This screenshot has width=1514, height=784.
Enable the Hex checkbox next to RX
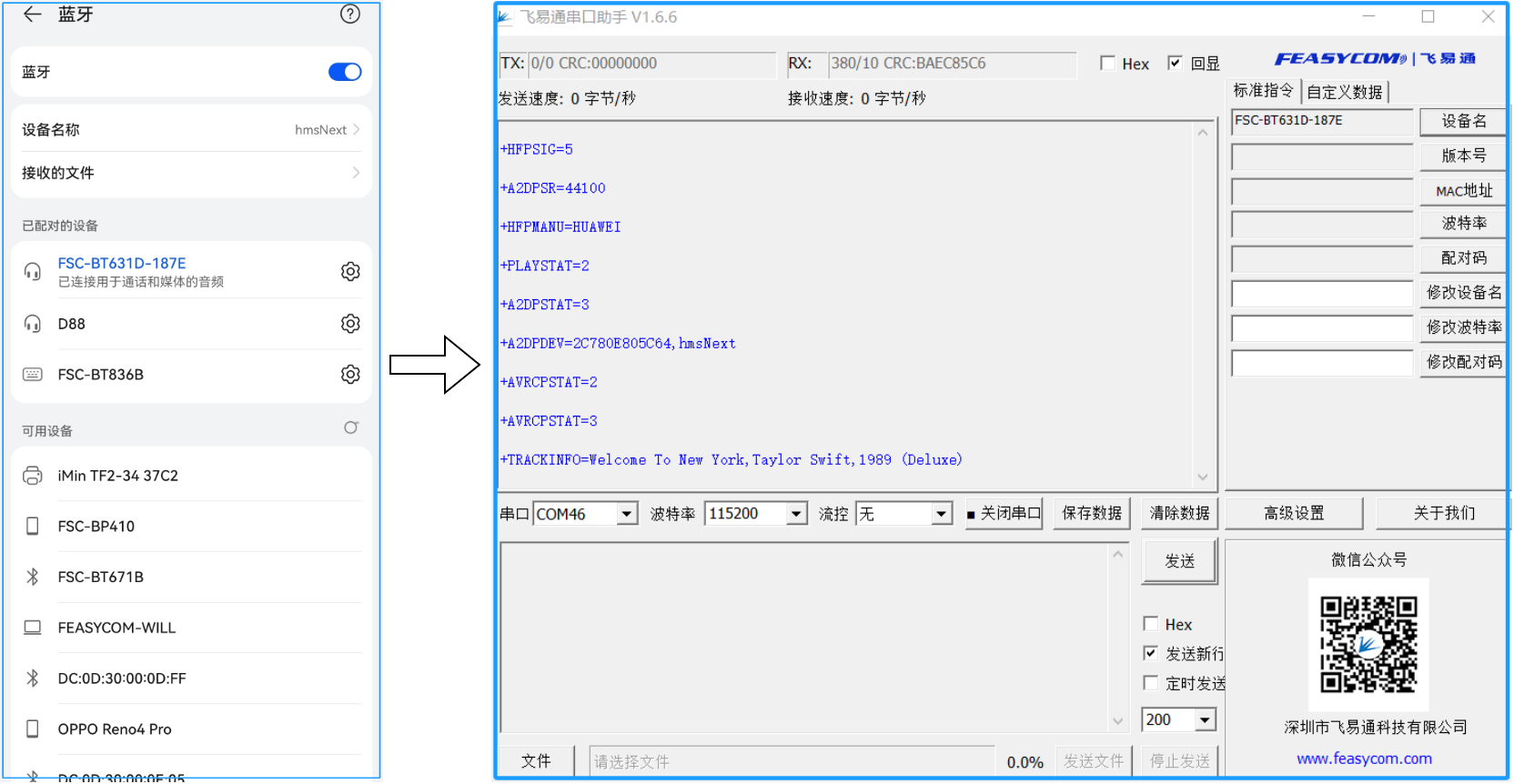(1107, 64)
